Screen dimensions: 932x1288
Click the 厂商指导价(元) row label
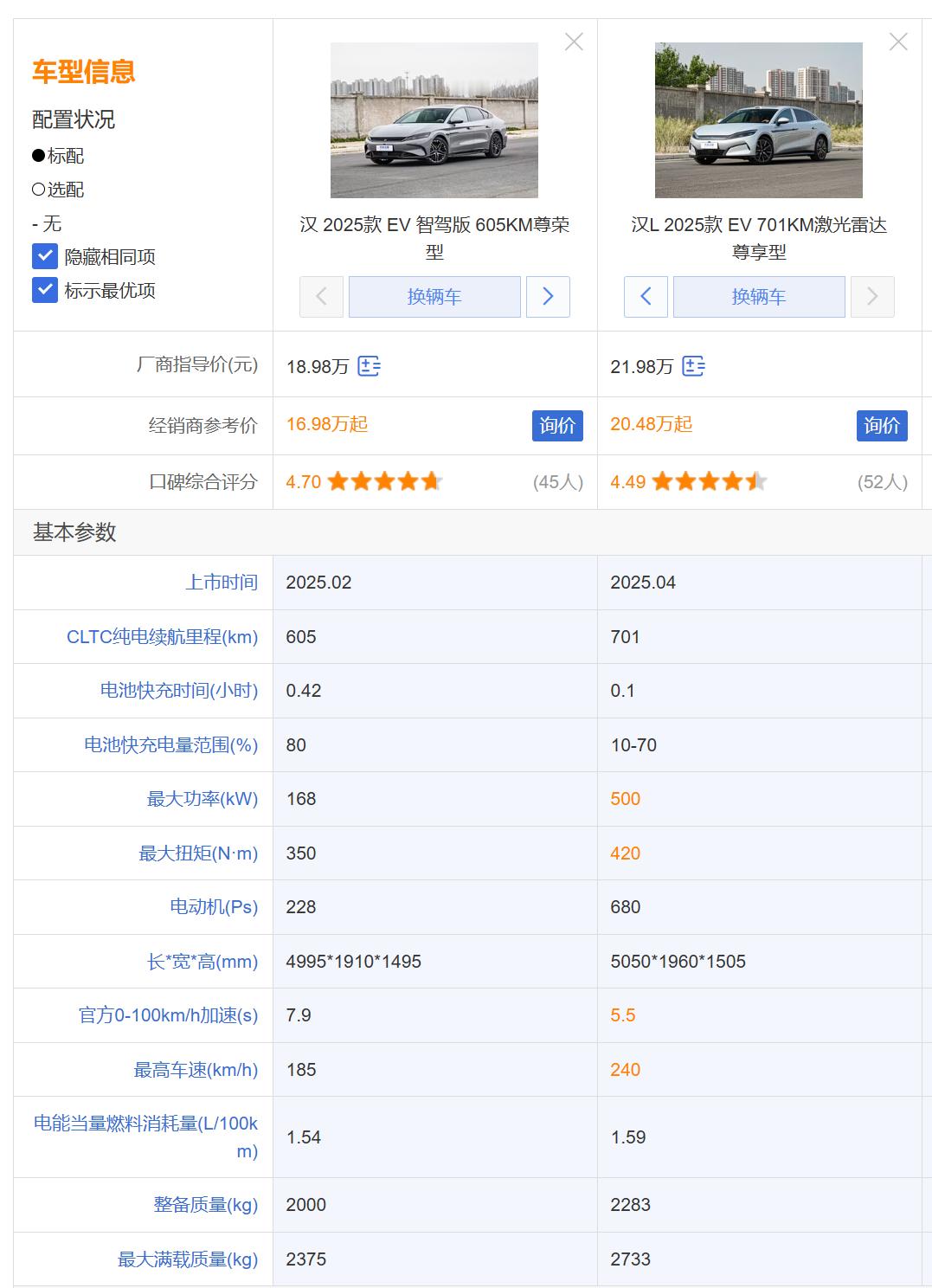point(196,364)
